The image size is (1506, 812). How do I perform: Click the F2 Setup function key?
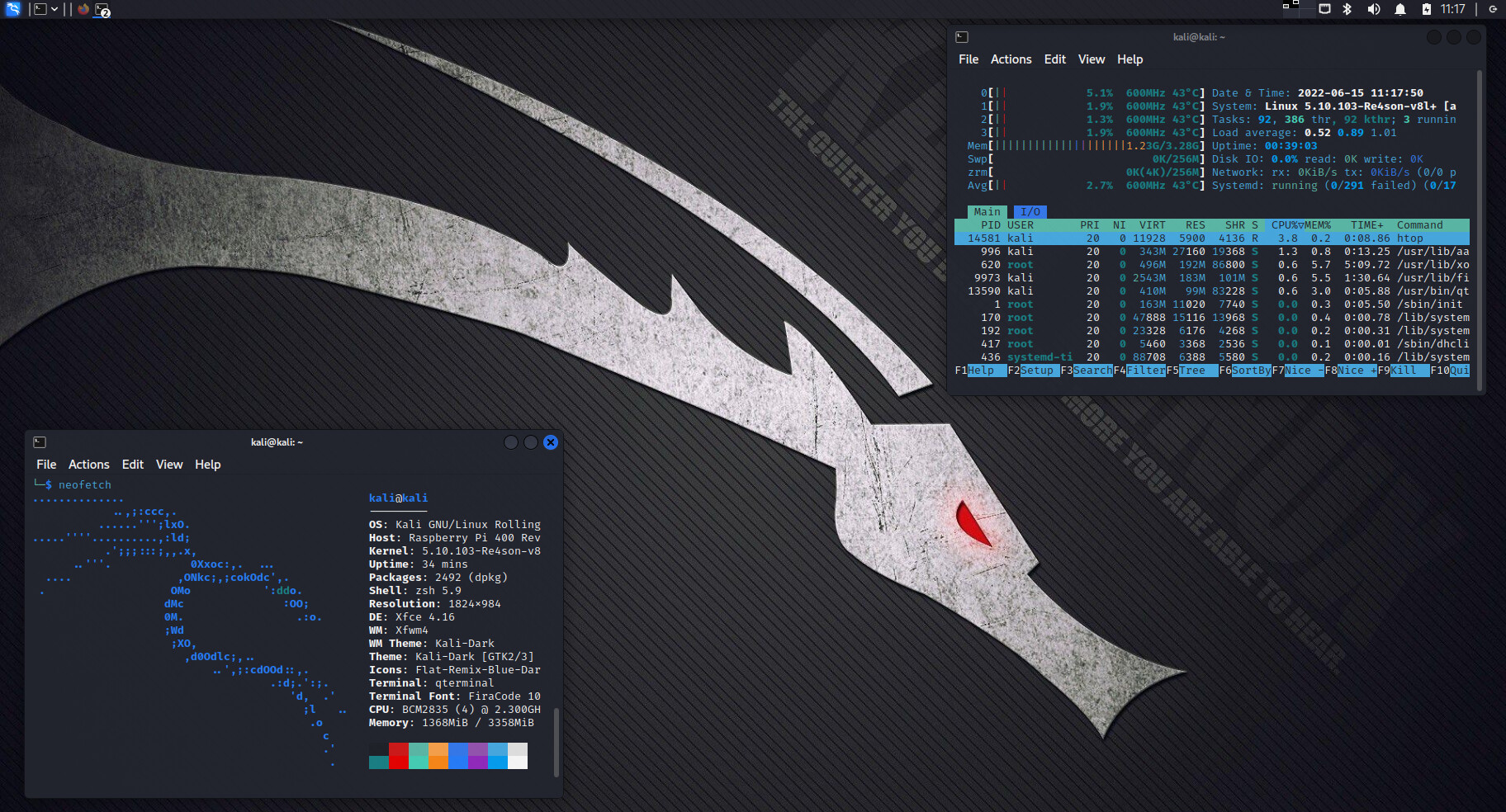coord(1034,371)
